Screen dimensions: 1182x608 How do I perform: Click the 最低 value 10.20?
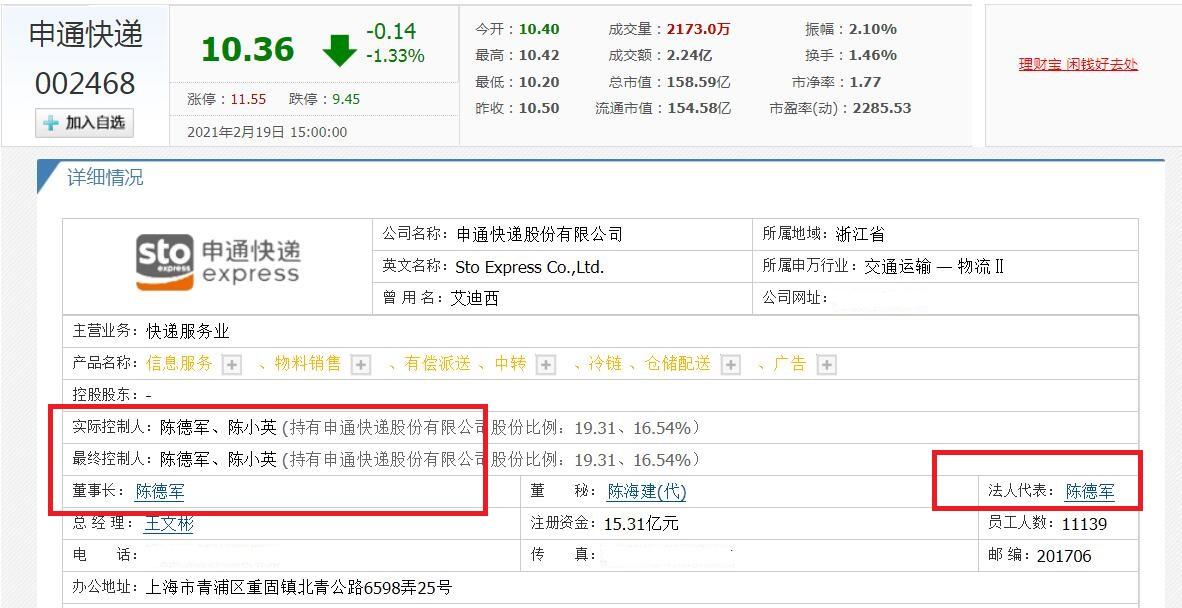click(539, 82)
